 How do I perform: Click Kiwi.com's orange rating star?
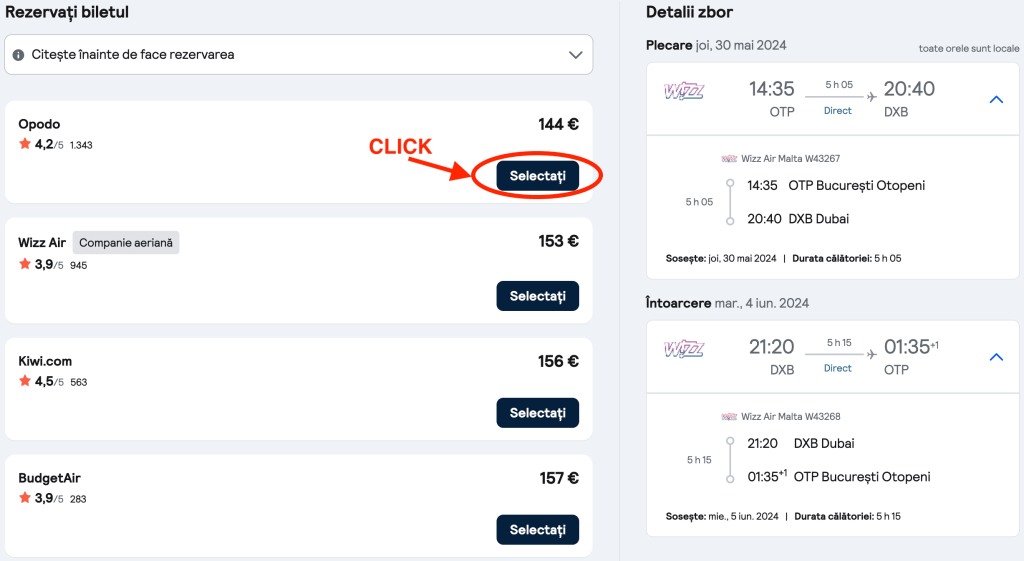tap(24, 381)
